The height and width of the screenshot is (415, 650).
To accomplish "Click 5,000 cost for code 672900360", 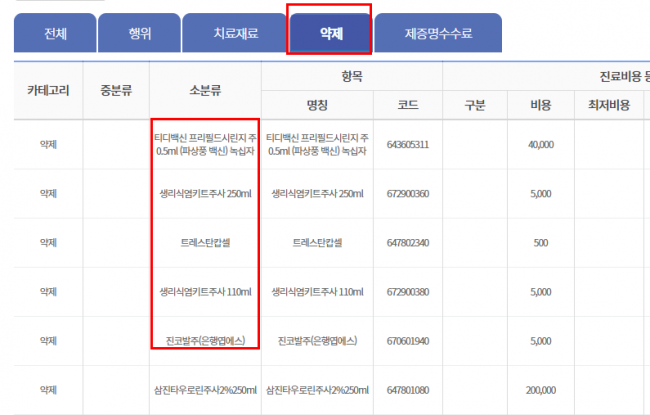I will tap(541, 194).
